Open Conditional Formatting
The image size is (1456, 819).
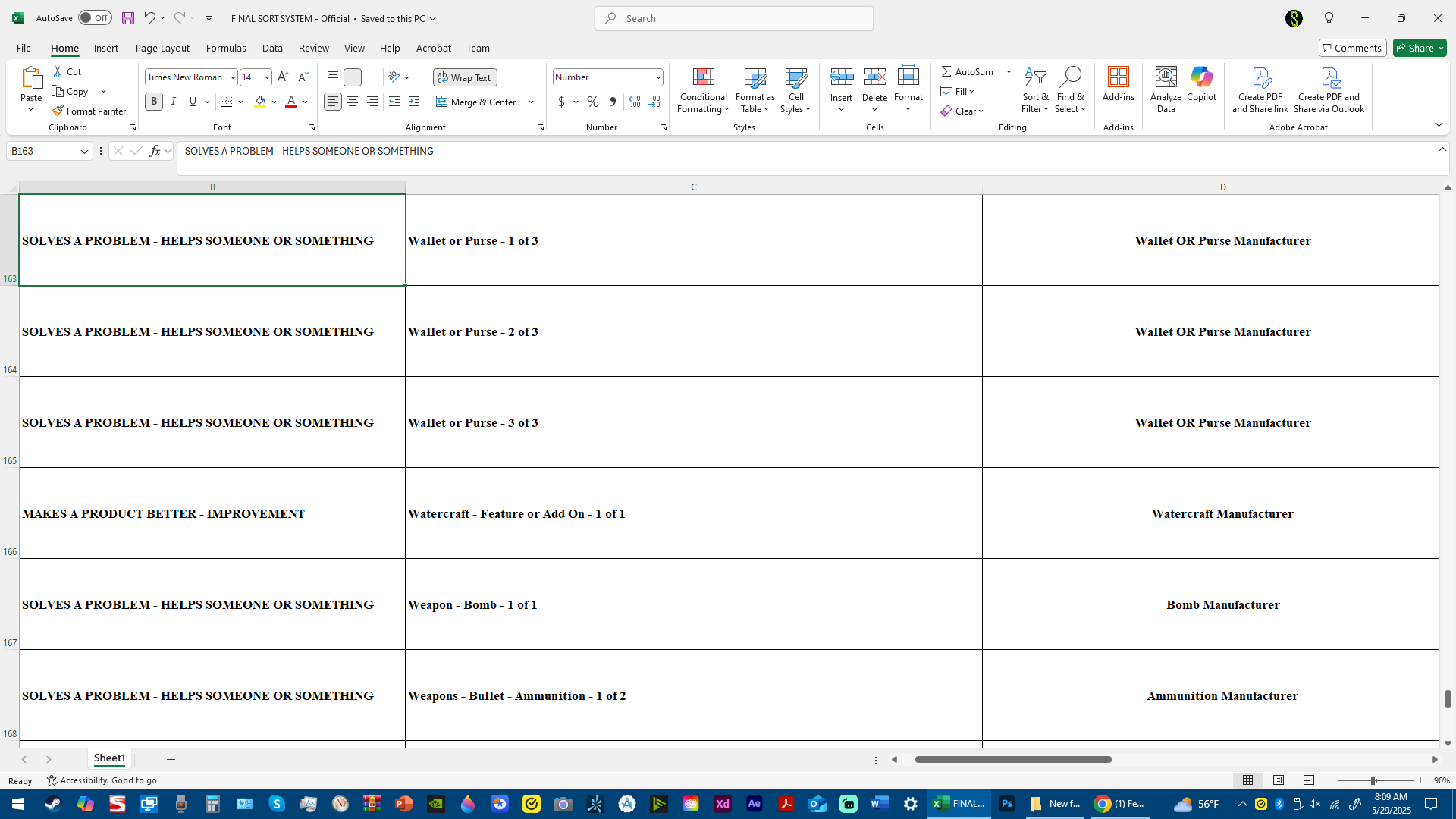(x=703, y=91)
